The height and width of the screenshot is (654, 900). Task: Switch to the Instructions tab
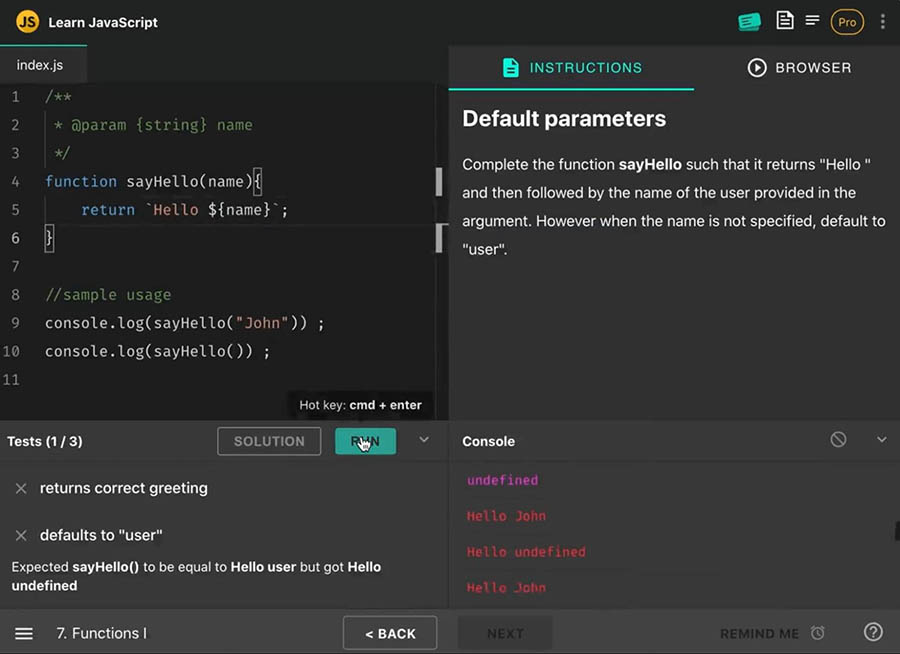[571, 68]
